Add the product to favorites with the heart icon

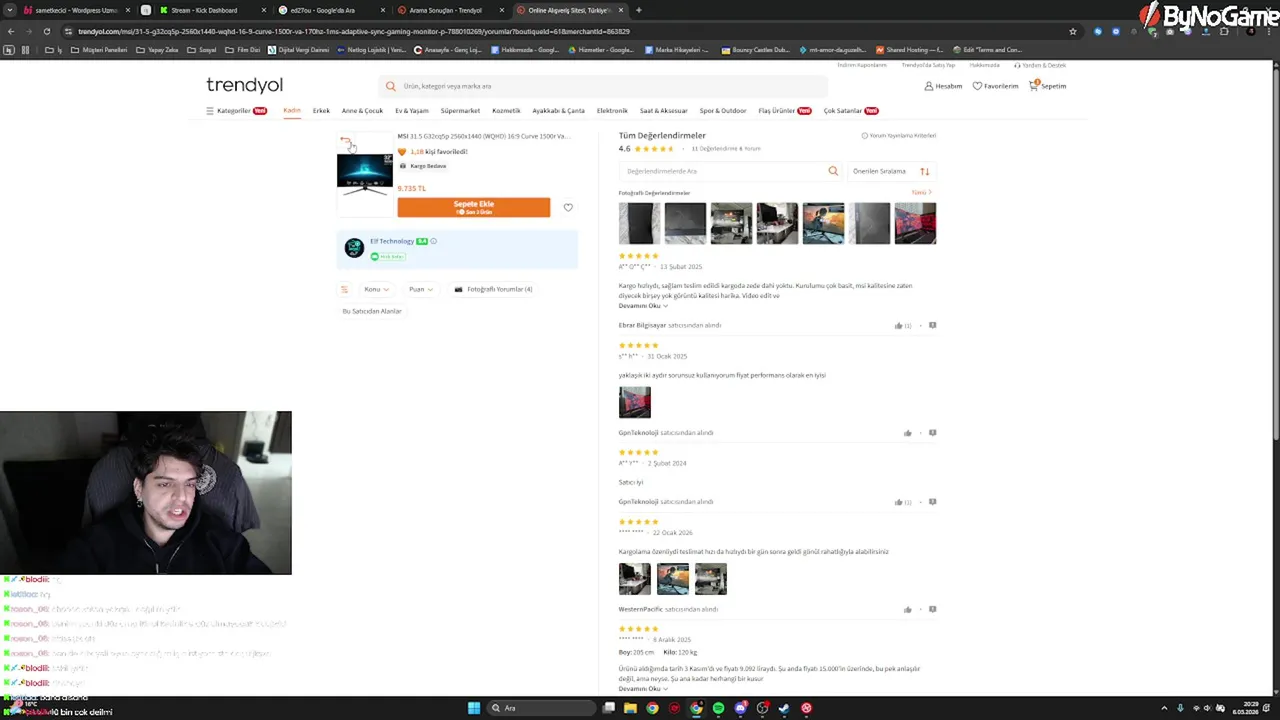(x=568, y=207)
